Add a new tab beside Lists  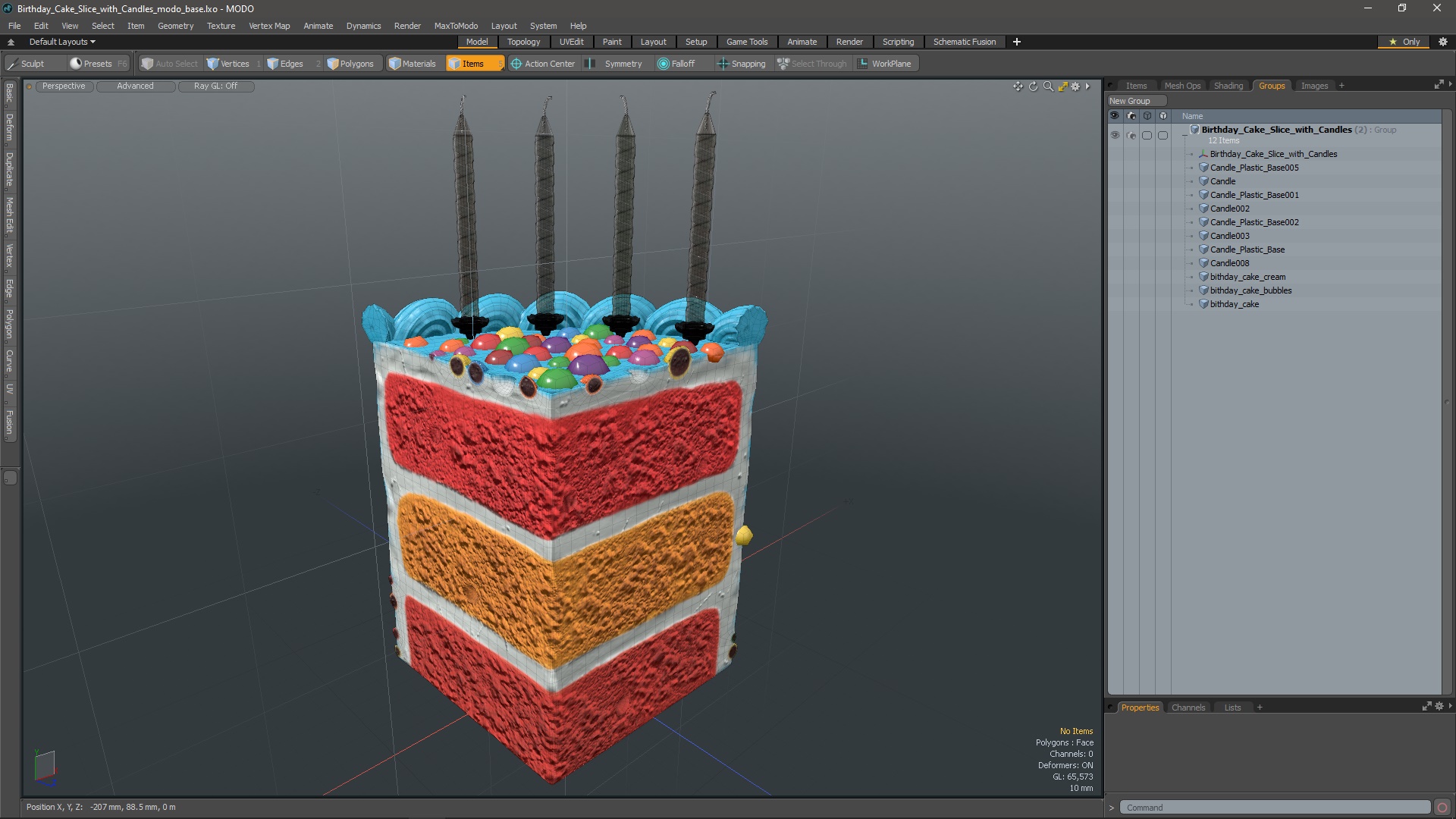pos(1260,708)
